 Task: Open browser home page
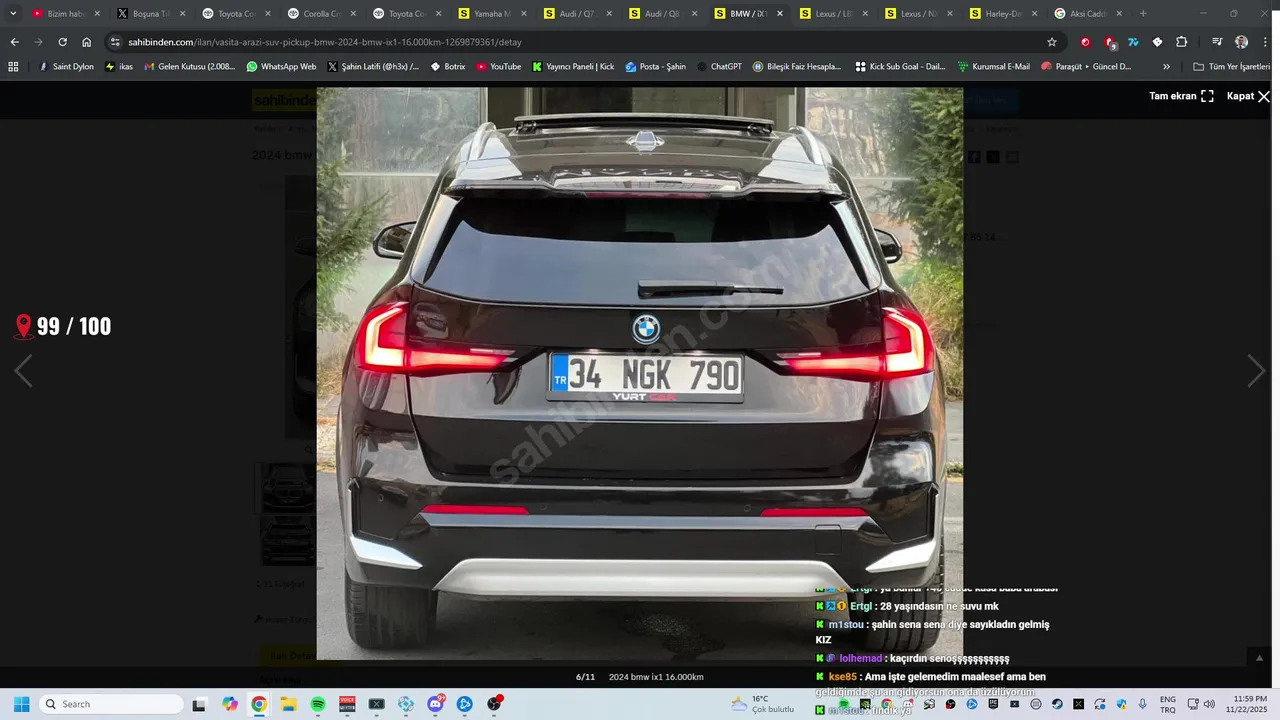point(87,42)
